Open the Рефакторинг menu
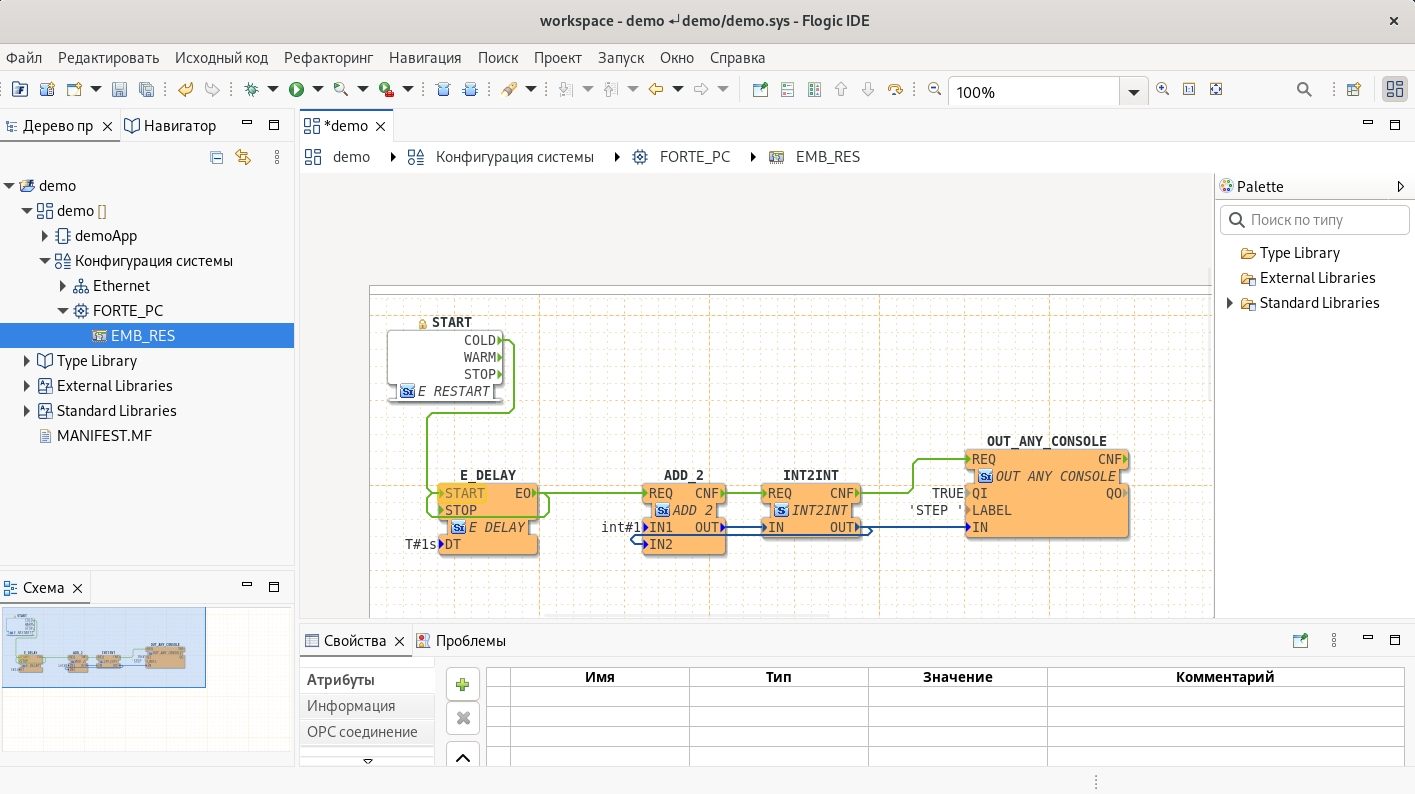The image size is (1415, 794). [x=328, y=58]
